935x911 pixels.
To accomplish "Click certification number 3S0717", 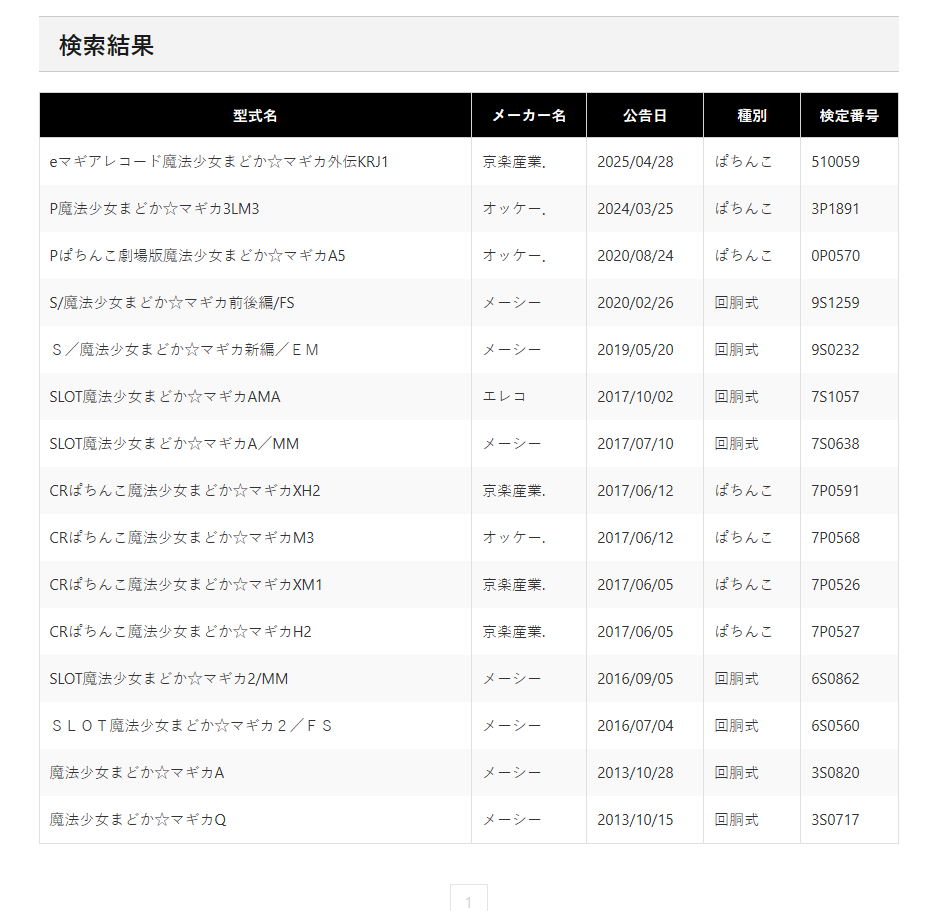I will coord(835,820).
